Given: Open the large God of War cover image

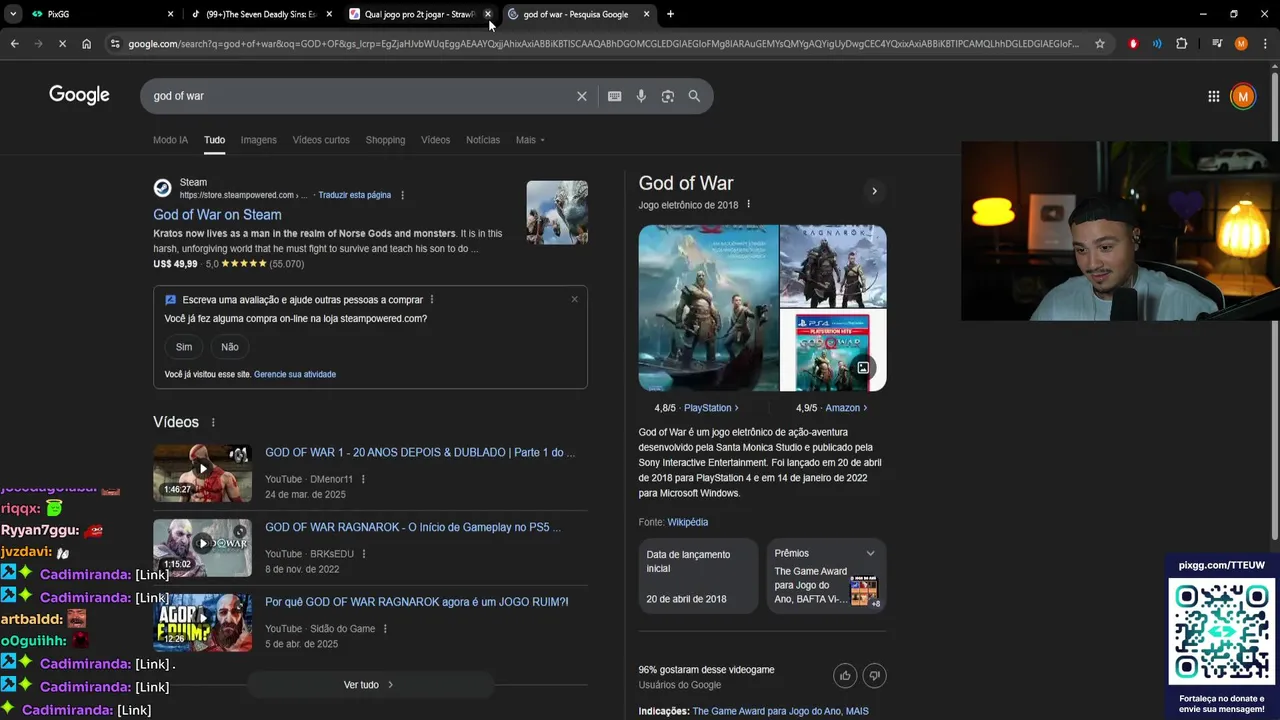Looking at the screenshot, I should 708,308.
